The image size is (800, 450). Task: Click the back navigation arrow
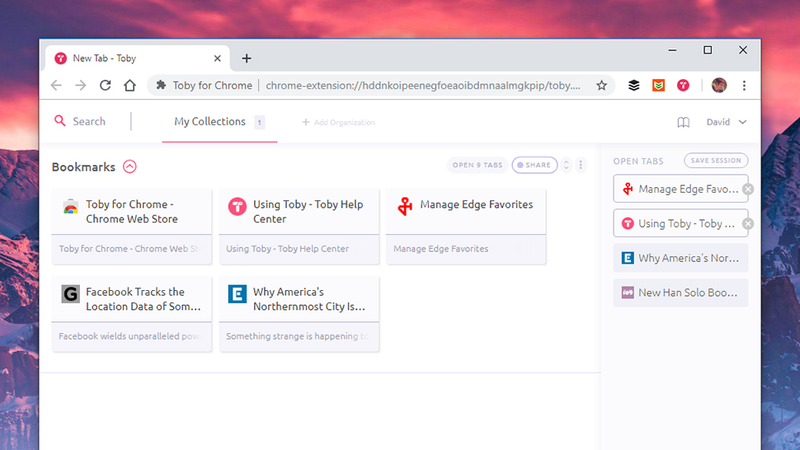56,85
